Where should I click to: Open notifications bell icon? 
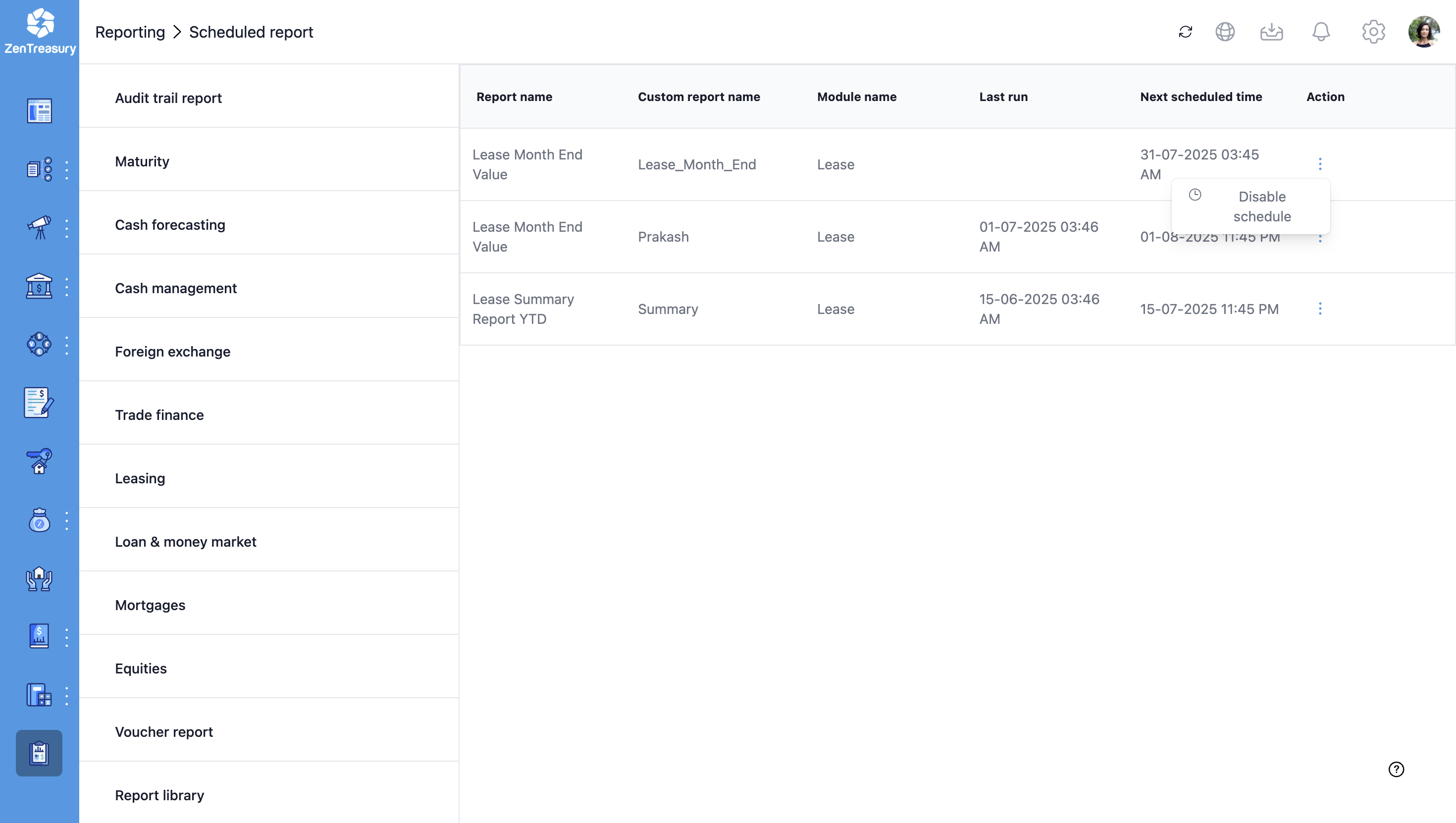point(1321,32)
